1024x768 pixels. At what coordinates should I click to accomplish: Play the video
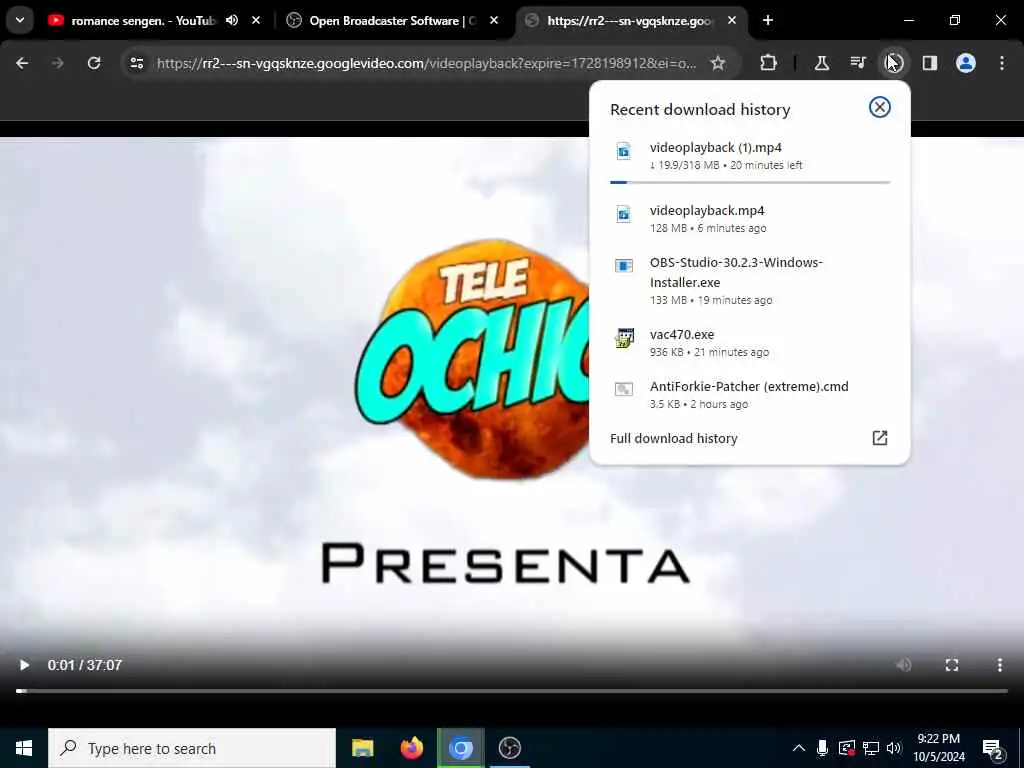pyautogui.click(x=24, y=665)
